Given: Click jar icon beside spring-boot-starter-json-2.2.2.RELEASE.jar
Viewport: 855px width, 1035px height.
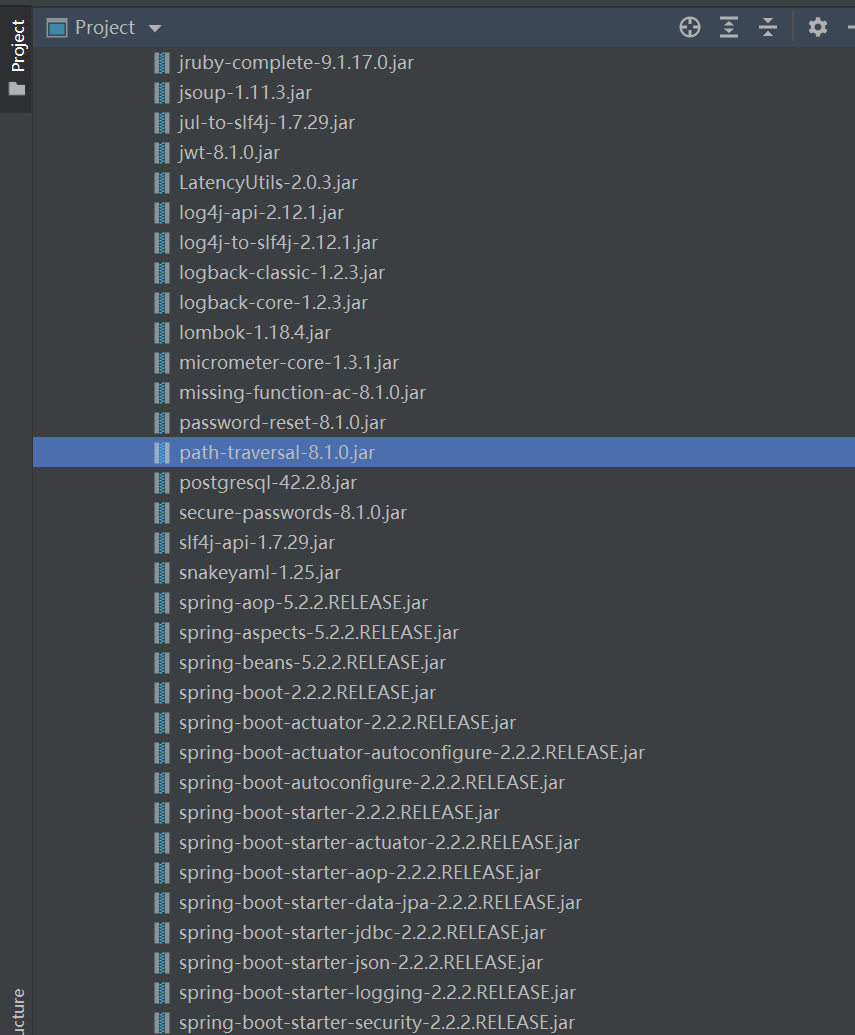Looking at the screenshot, I should pyautogui.click(x=162, y=962).
